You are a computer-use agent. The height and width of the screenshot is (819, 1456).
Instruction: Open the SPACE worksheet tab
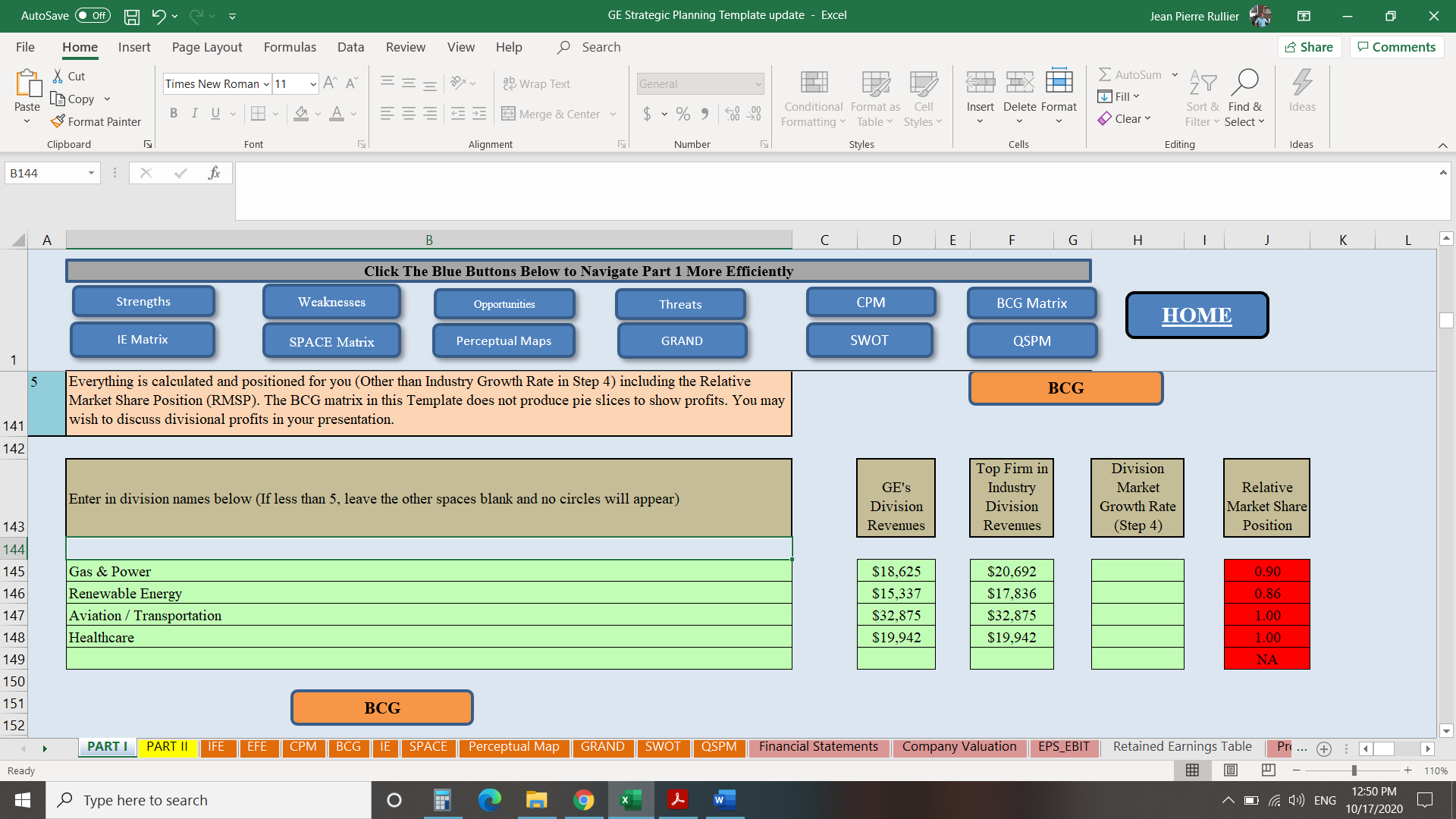click(428, 746)
